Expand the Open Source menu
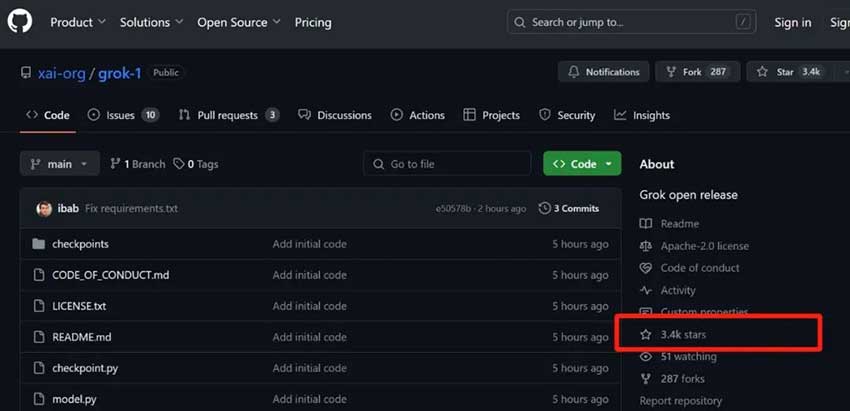Screen dimensions: 850x411 tap(239, 22)
